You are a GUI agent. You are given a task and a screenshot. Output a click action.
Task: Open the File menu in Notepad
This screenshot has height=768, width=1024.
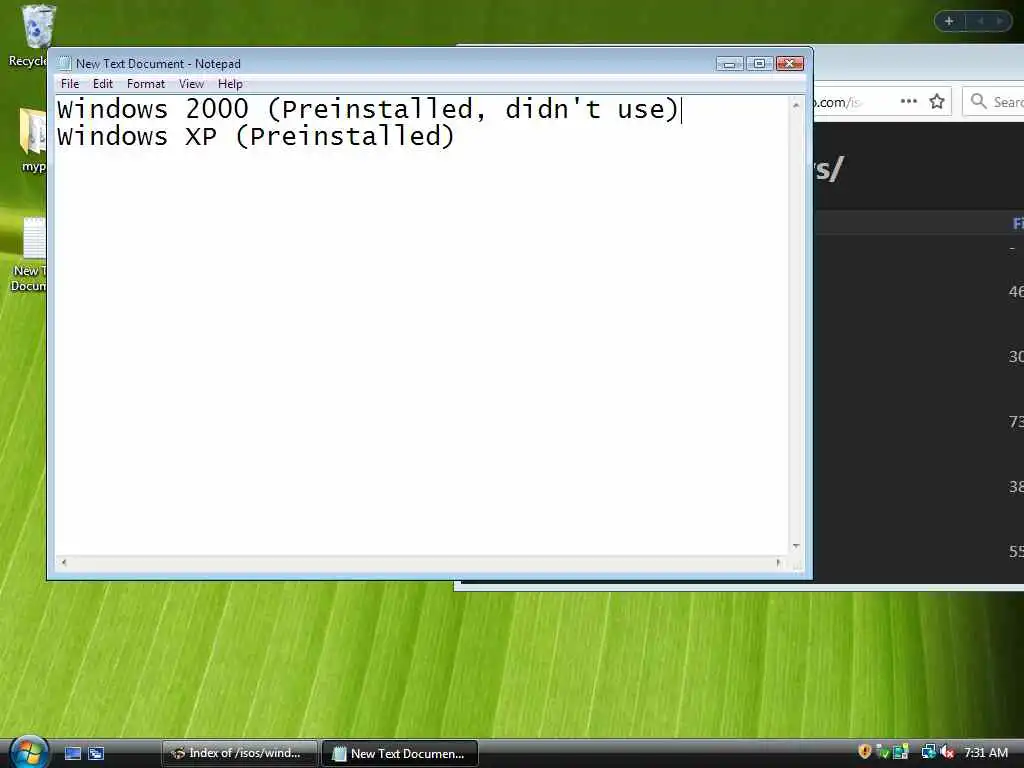point(69,84)
